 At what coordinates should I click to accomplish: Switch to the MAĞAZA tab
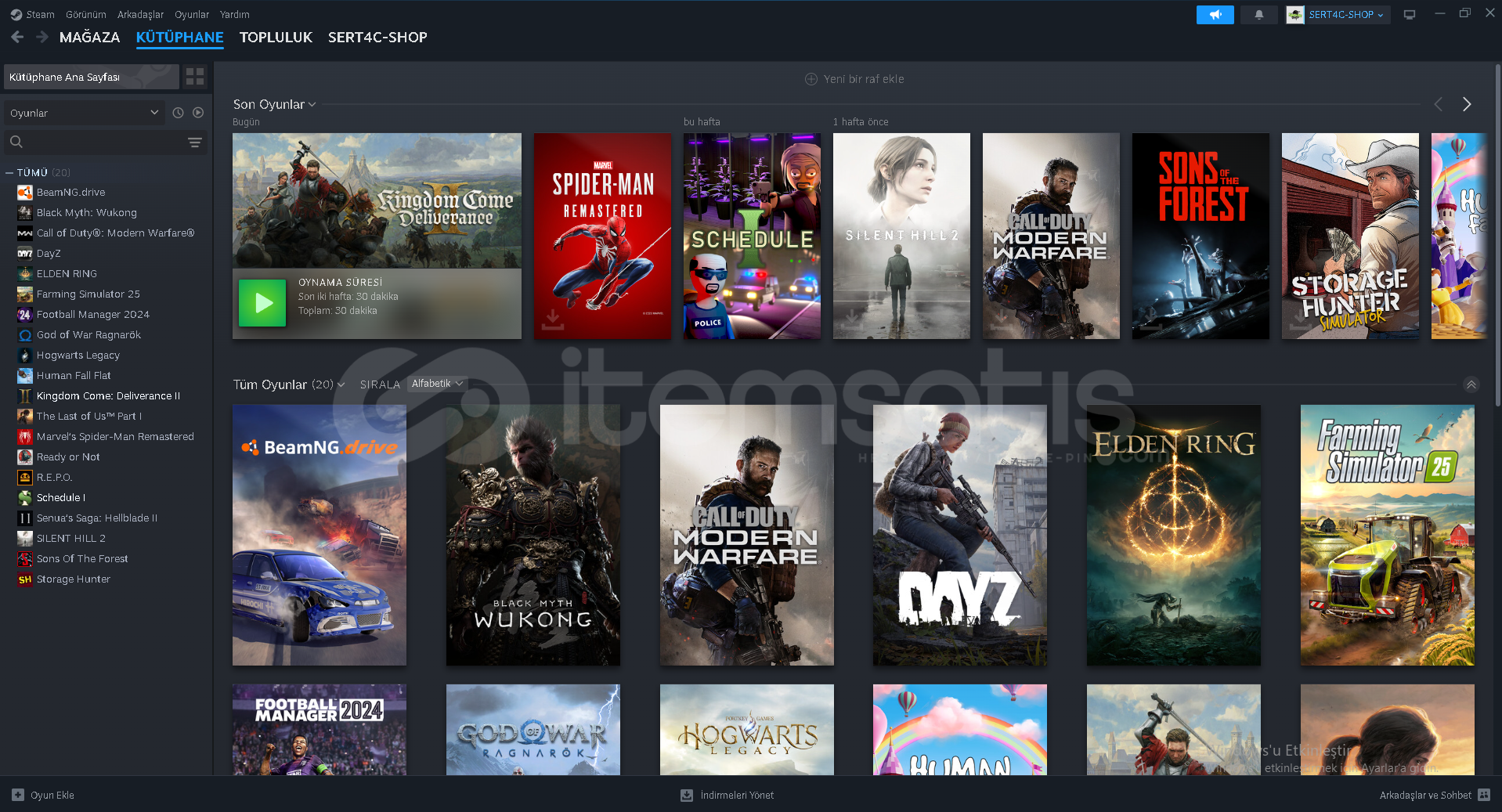click(90, 37)
